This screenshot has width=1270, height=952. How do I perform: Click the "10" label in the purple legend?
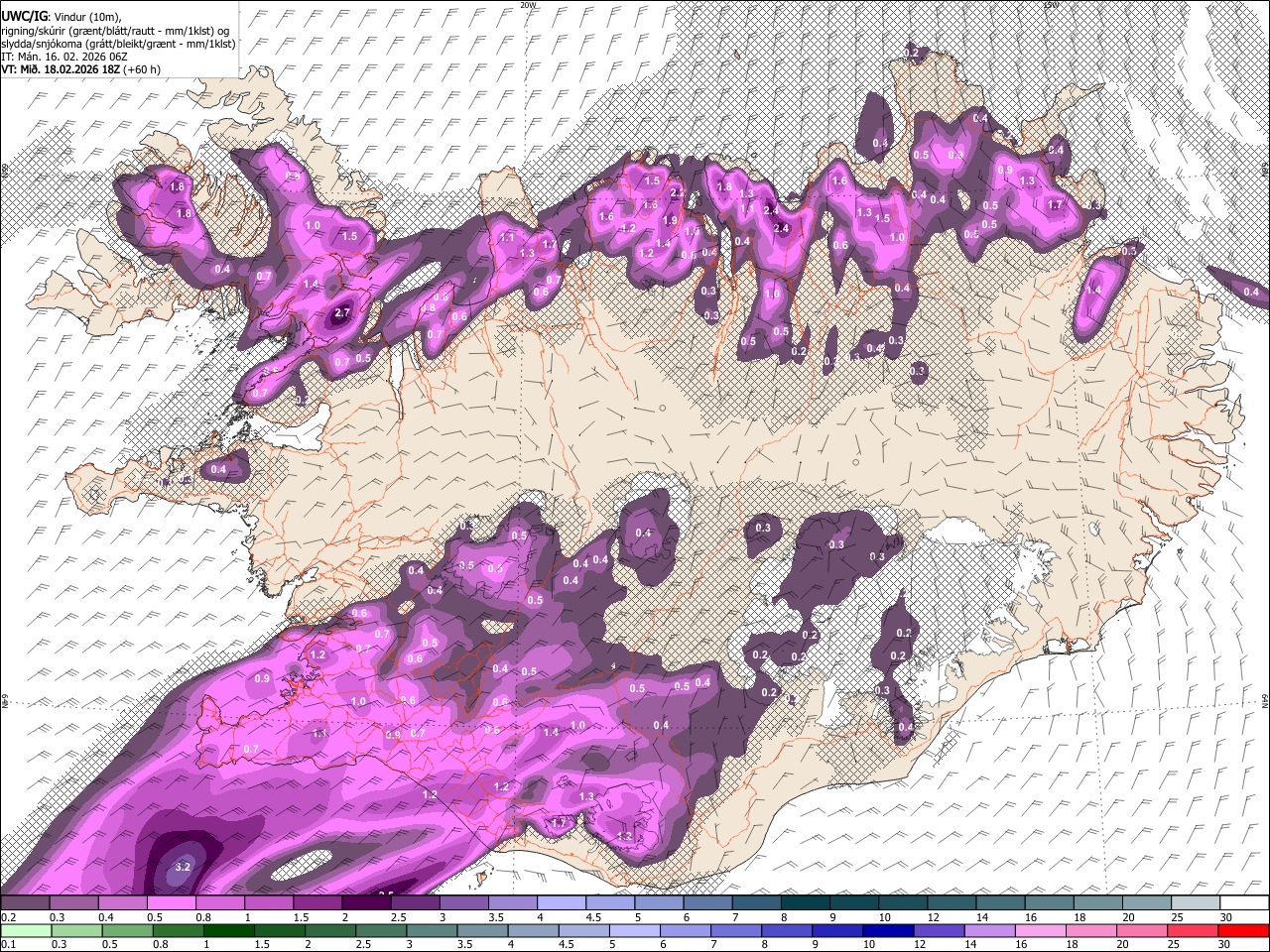tap(884, 916)
